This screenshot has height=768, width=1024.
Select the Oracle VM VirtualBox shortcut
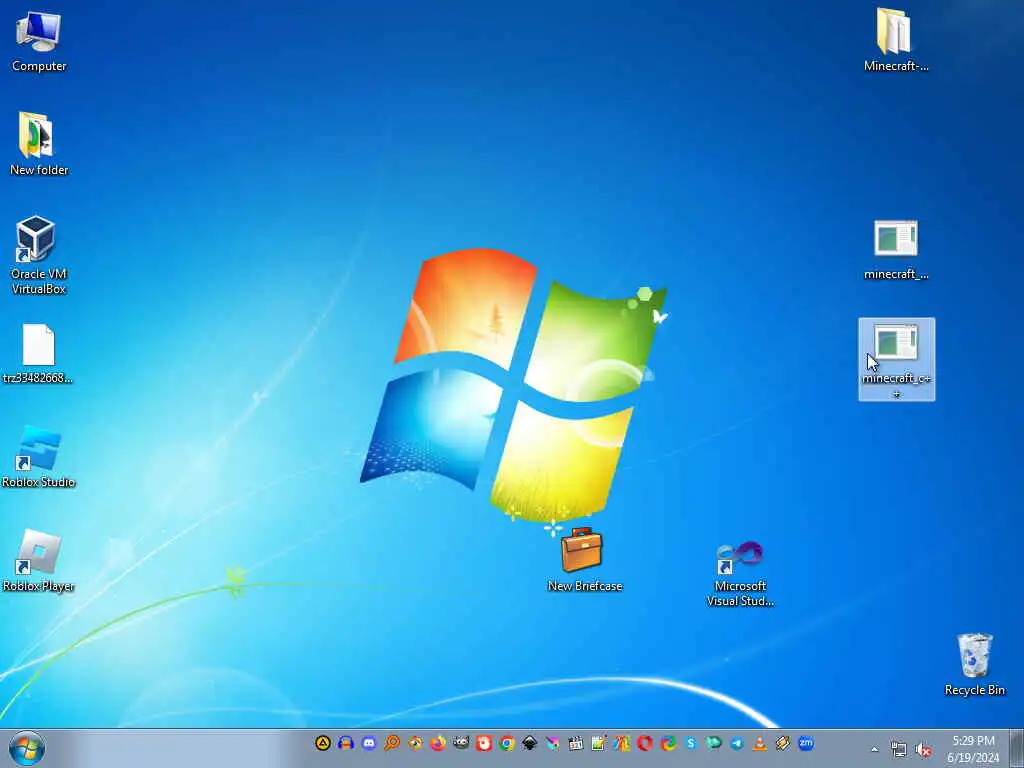pos(39,255)
